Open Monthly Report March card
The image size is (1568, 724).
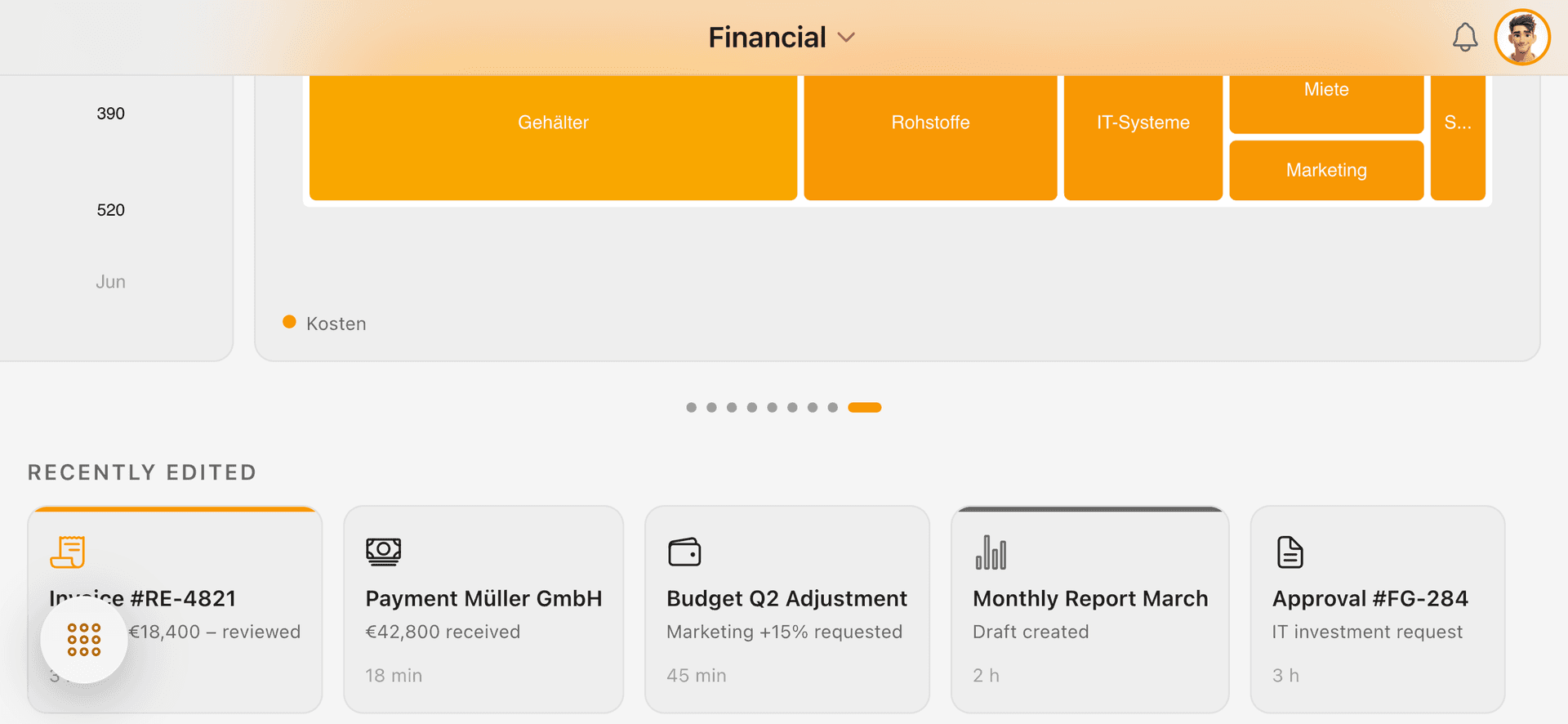click(1090, 609)
